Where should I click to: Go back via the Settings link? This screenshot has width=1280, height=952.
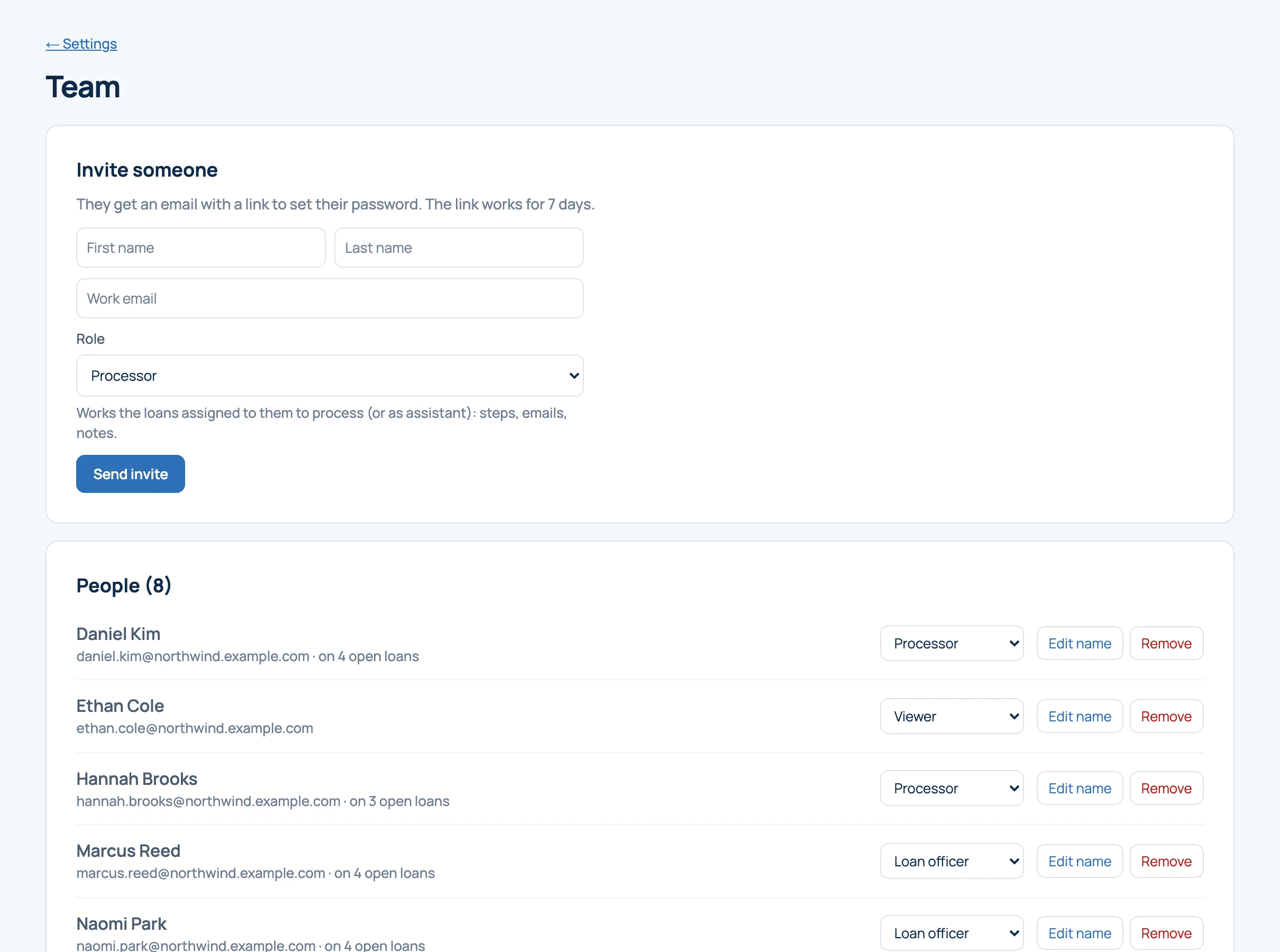[x=81, y=44]
